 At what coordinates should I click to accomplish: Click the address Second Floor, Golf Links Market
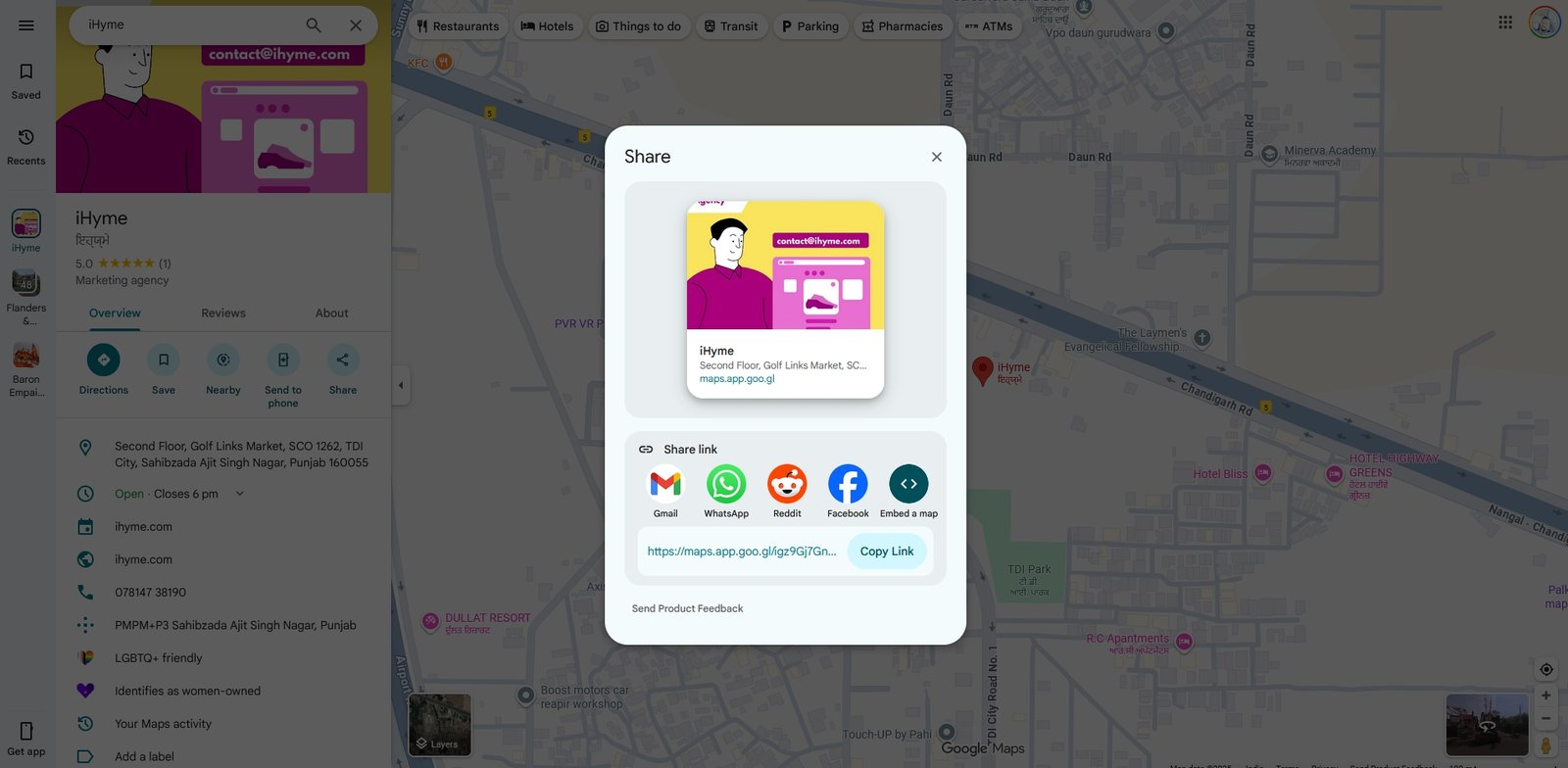pos(241,454)
